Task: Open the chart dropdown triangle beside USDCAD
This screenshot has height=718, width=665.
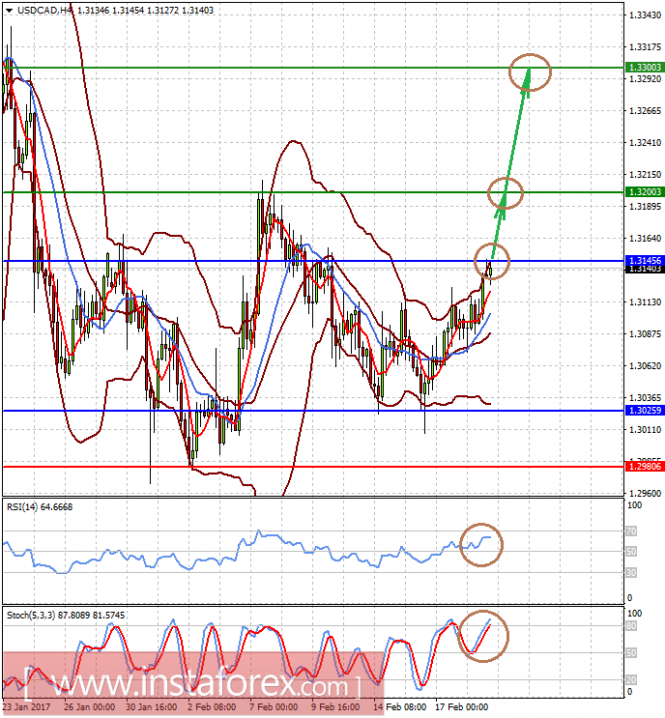Action: click(x=9, y=11)
